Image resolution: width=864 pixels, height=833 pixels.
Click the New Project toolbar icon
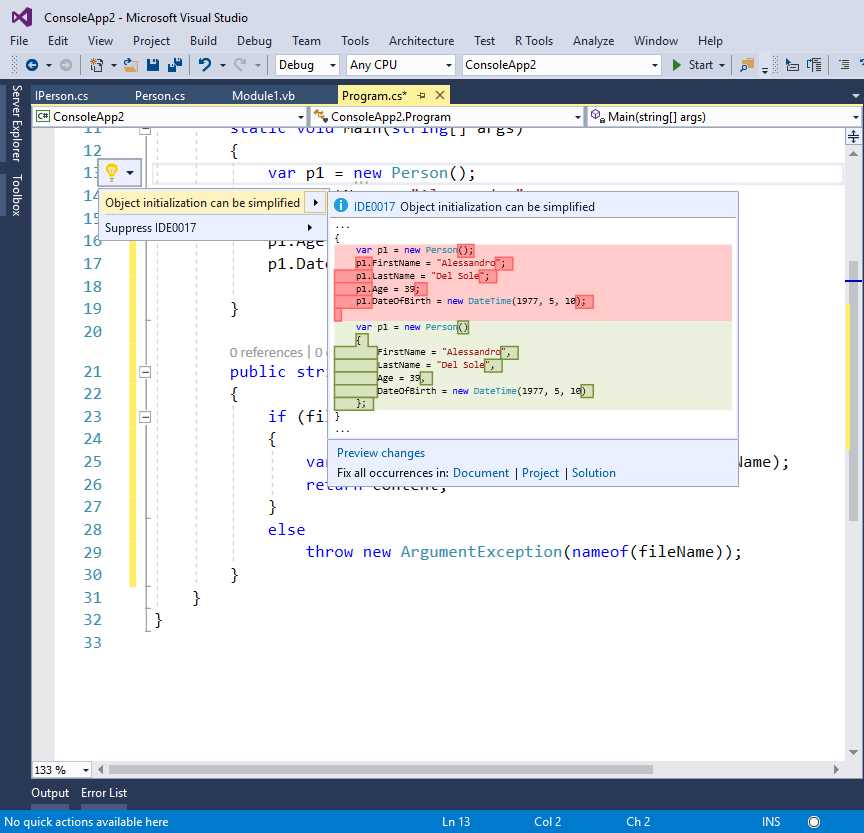click(94, 66)
